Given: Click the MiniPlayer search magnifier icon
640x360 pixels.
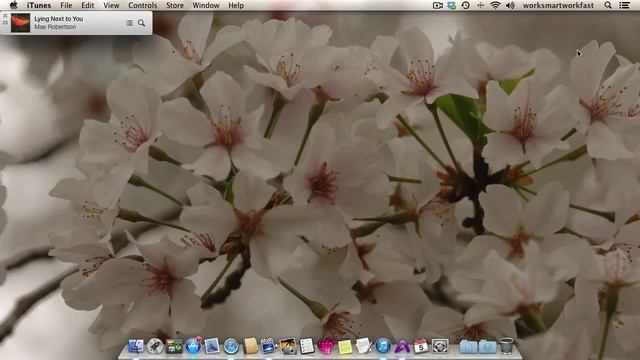Looking at the screenshot, I should pyautogui.click(x=141, y=23).
